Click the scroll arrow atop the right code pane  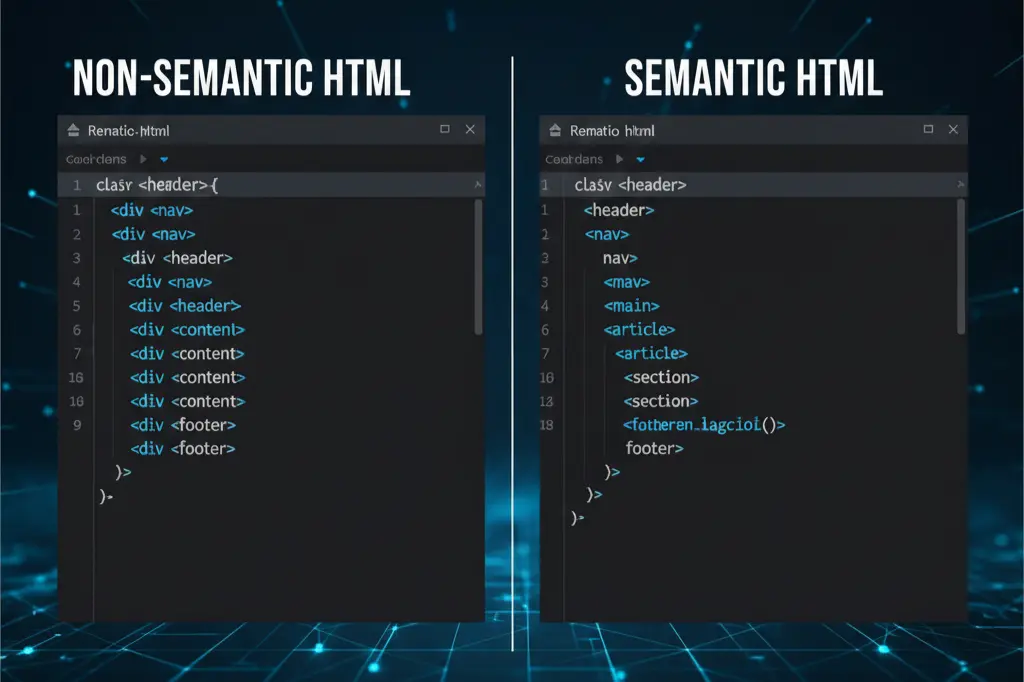tap(960, 185)
